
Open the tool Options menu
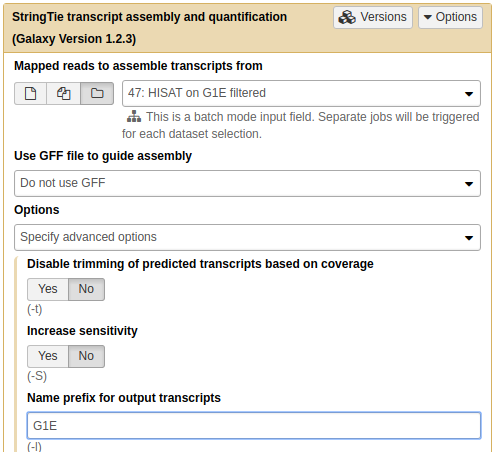point(450,17)
